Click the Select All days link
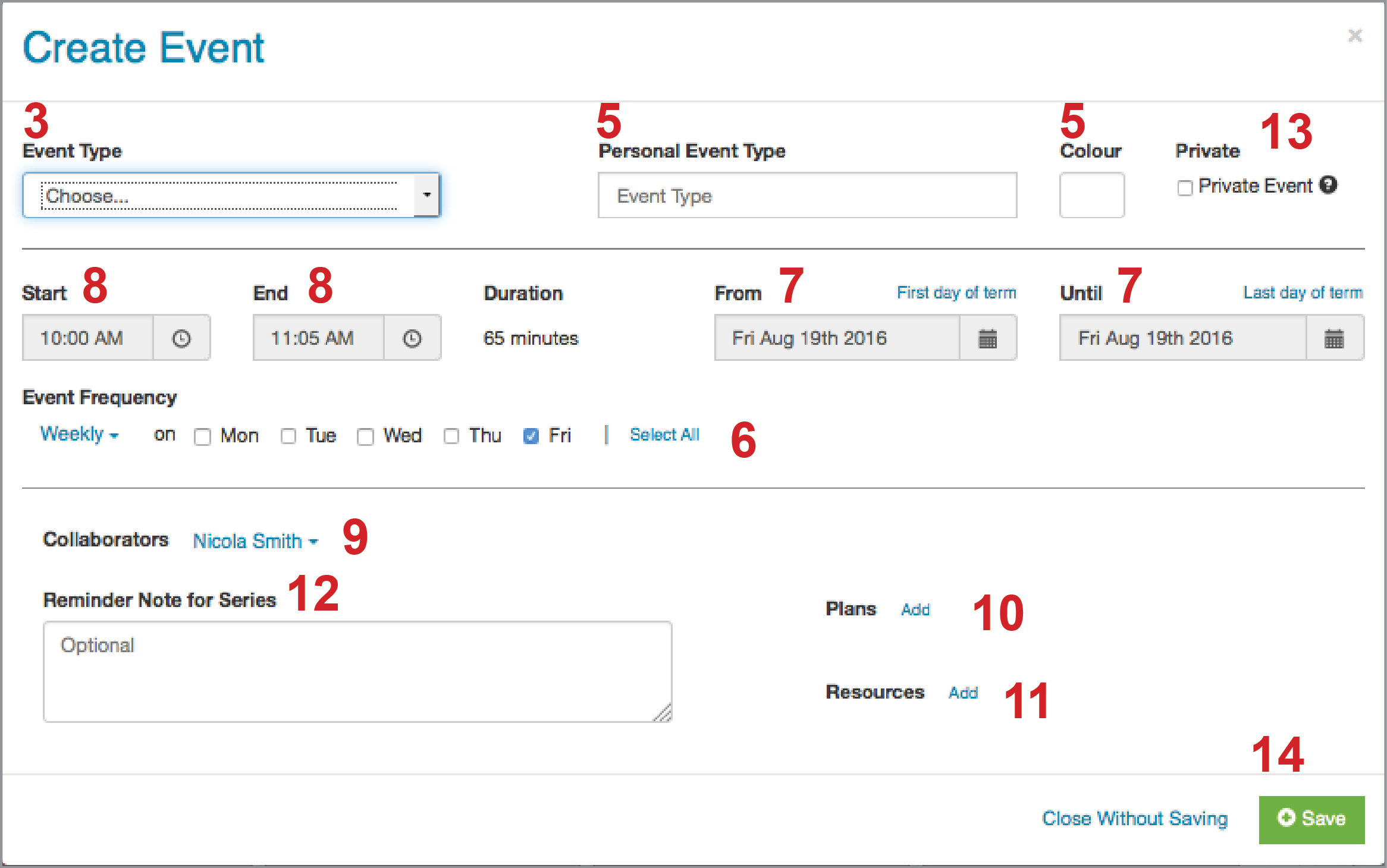Screen dimensions: 1387x868 pyautogui.click(x=664, y=435)
